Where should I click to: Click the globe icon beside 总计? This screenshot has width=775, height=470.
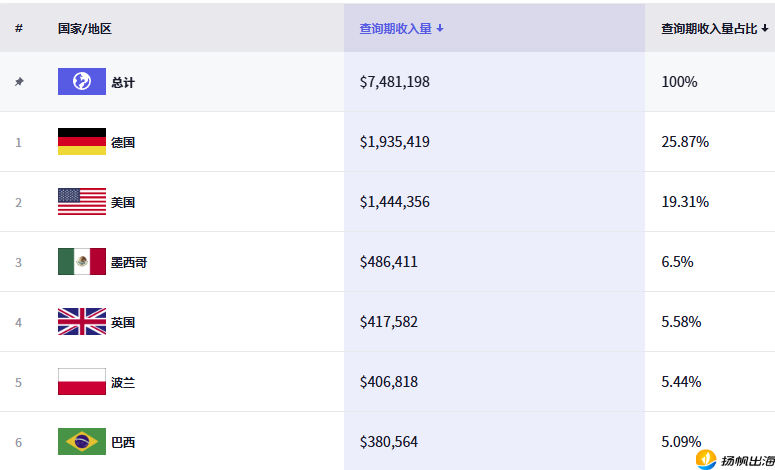tap(82, 82)
